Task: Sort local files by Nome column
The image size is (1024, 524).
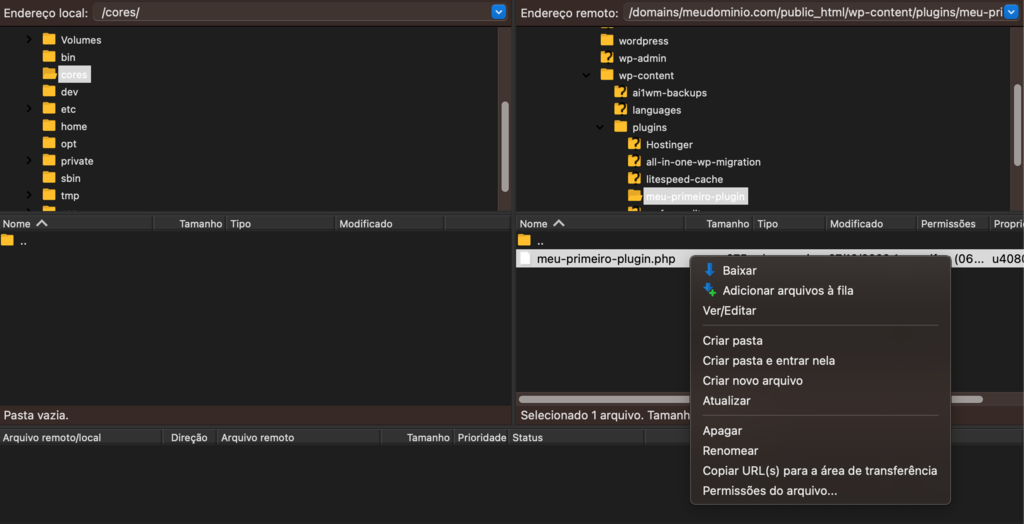Action: [76, 223]
